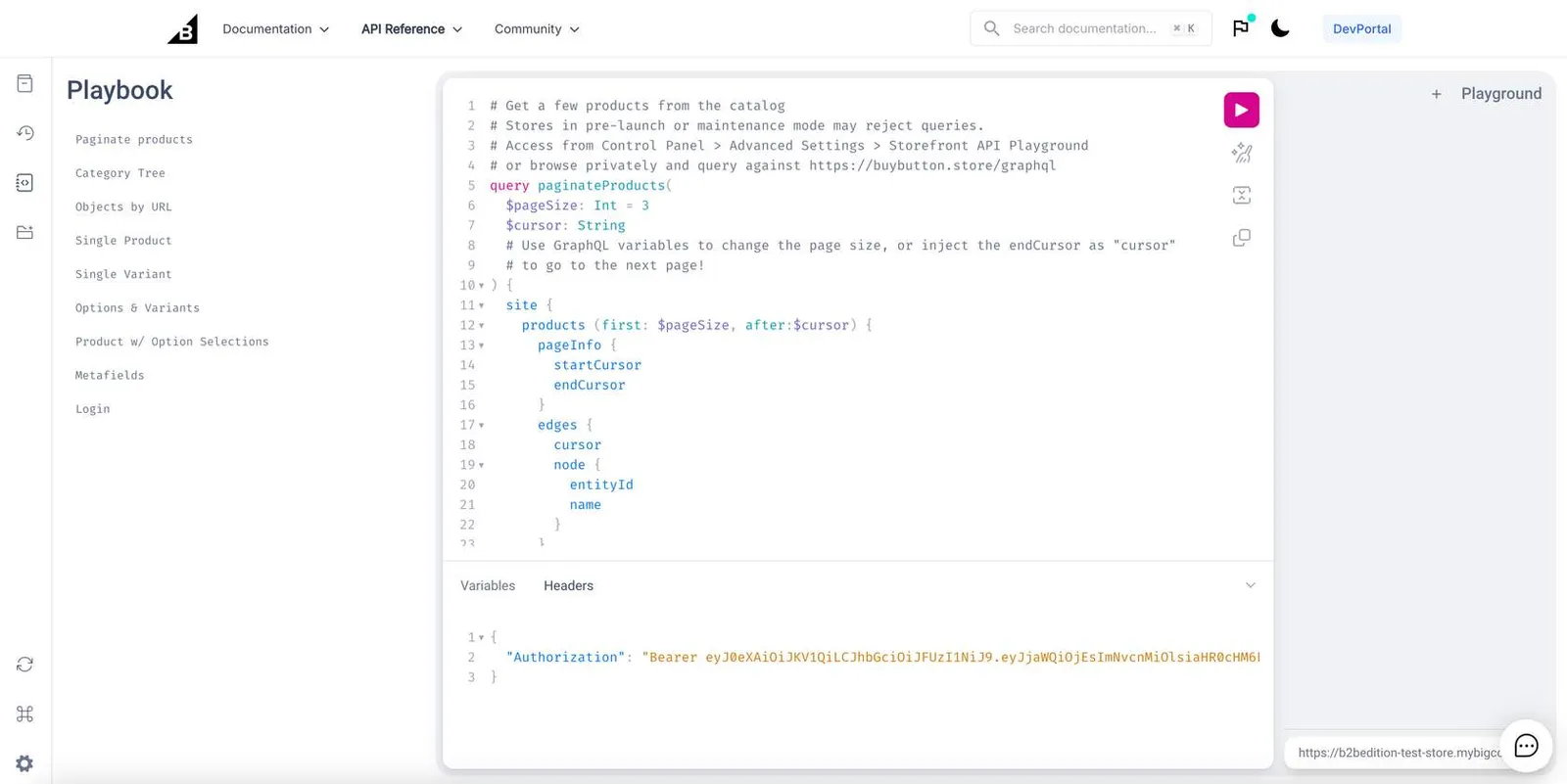Click the Authorization header value in editor
1567x784 pixels.
click(x=951, y=658)
